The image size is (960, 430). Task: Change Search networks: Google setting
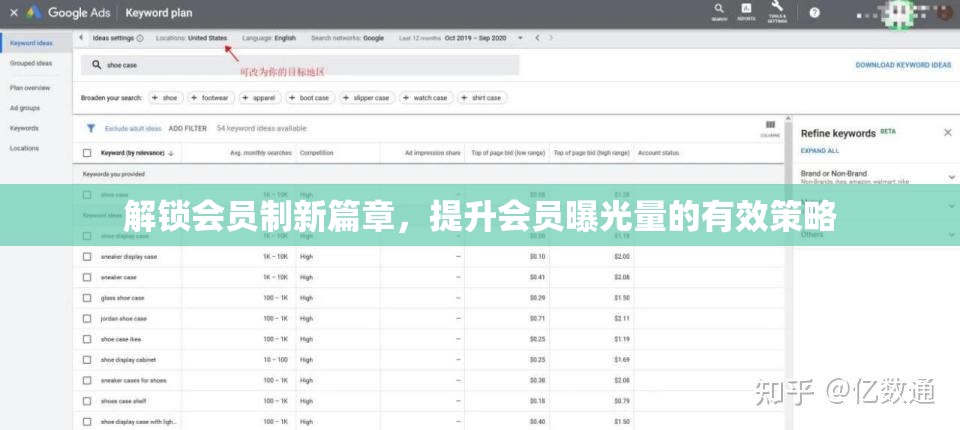point(347,38)
